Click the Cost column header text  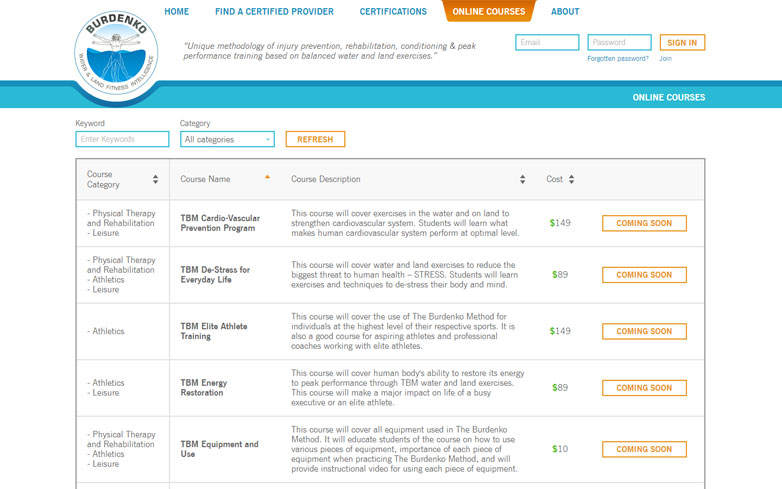tap(554, 179)
